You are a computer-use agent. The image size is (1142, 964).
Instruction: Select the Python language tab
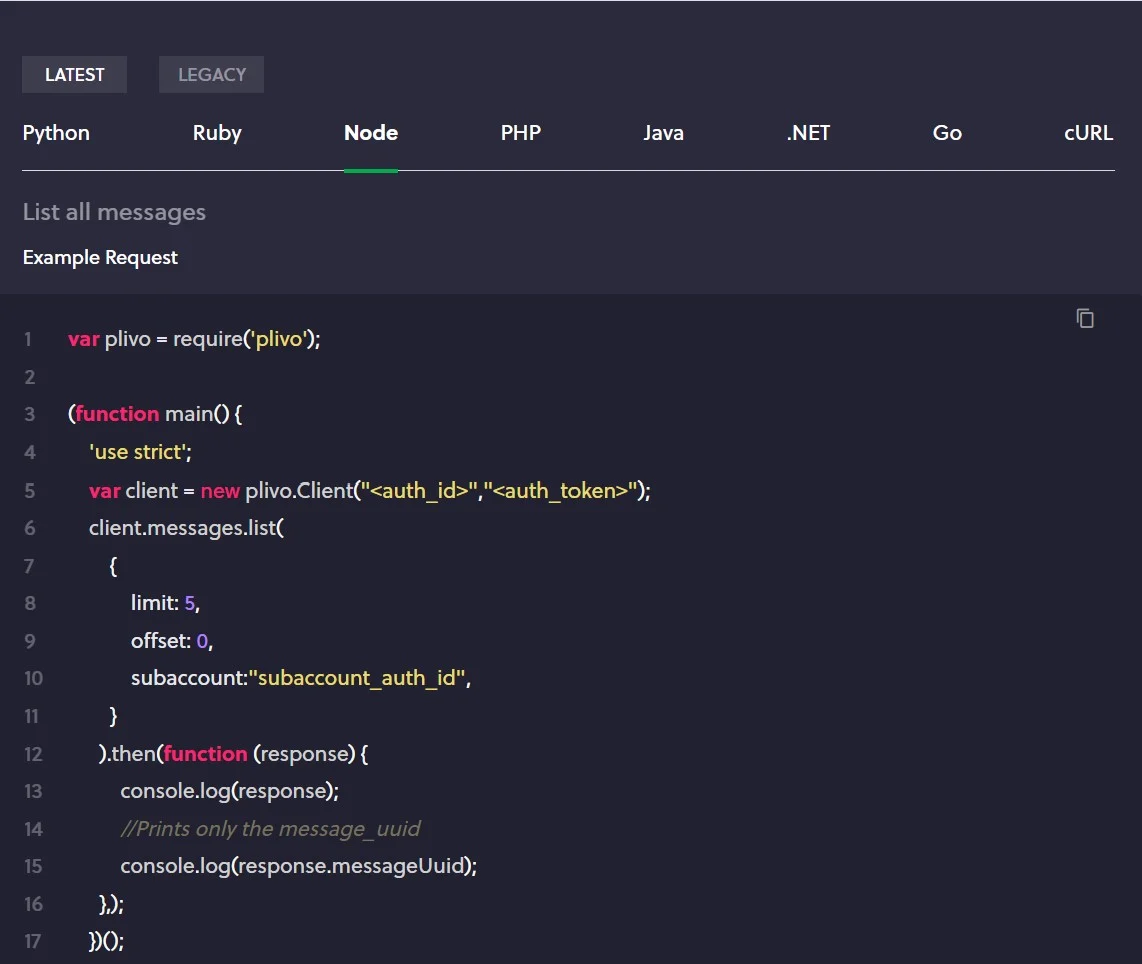click(56, 133)
